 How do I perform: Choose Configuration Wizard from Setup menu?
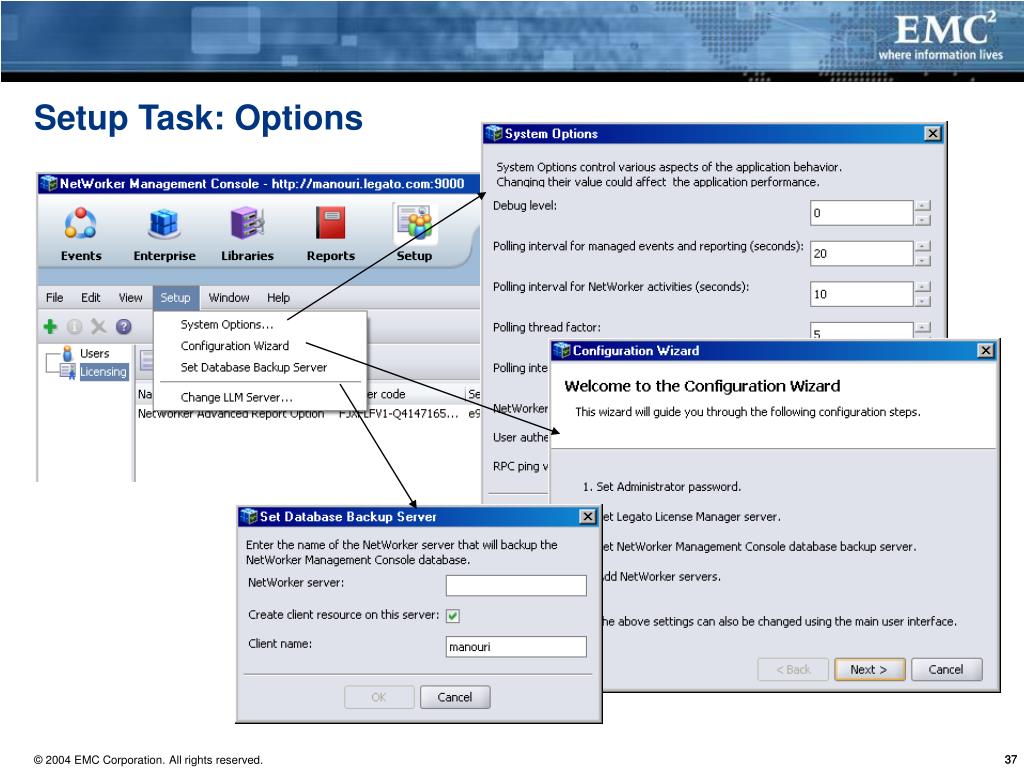(x=234, y=346)
